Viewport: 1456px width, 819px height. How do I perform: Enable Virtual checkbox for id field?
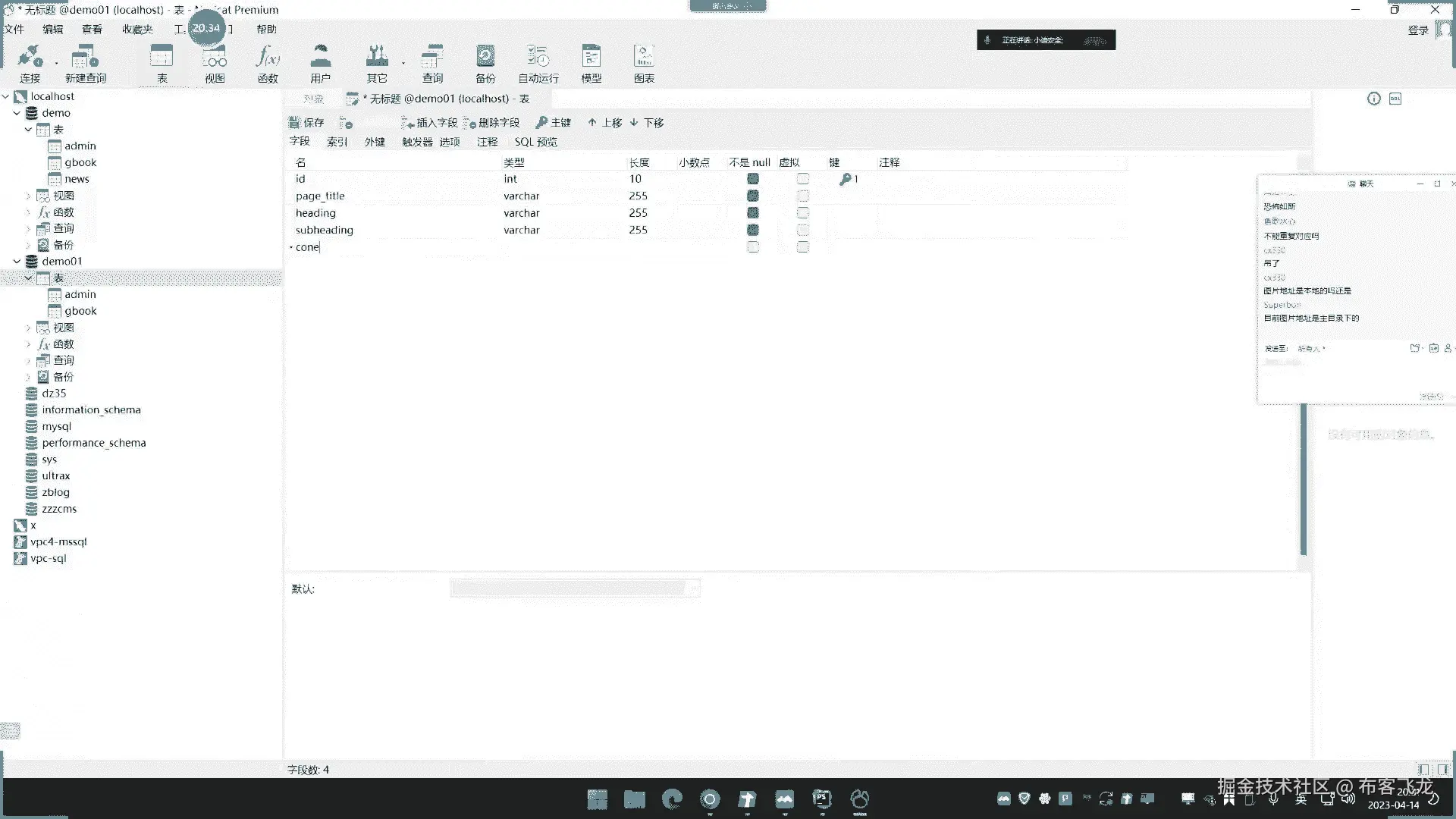tap(803, 179)
